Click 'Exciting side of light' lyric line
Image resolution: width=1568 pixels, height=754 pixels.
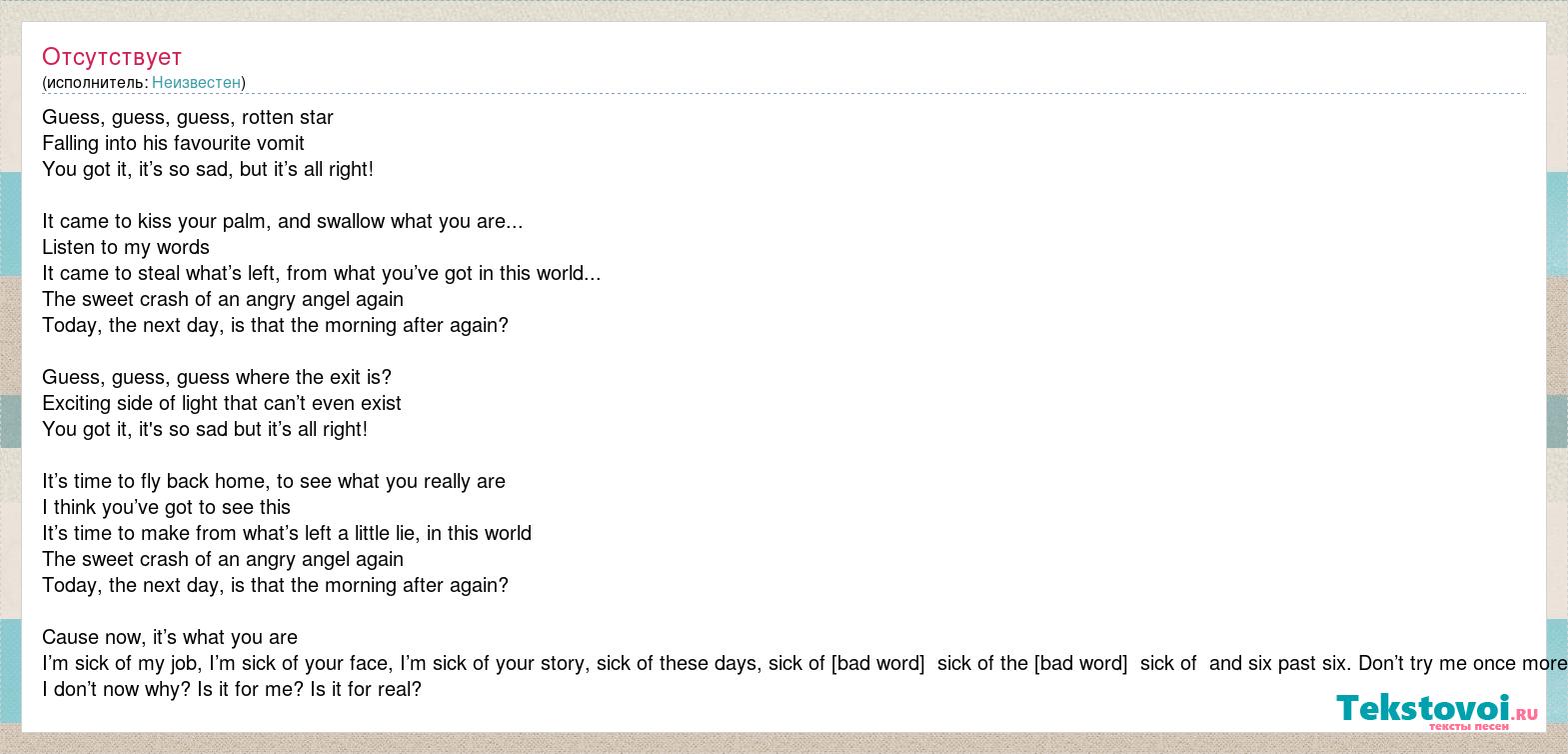[x=222, y=404]
